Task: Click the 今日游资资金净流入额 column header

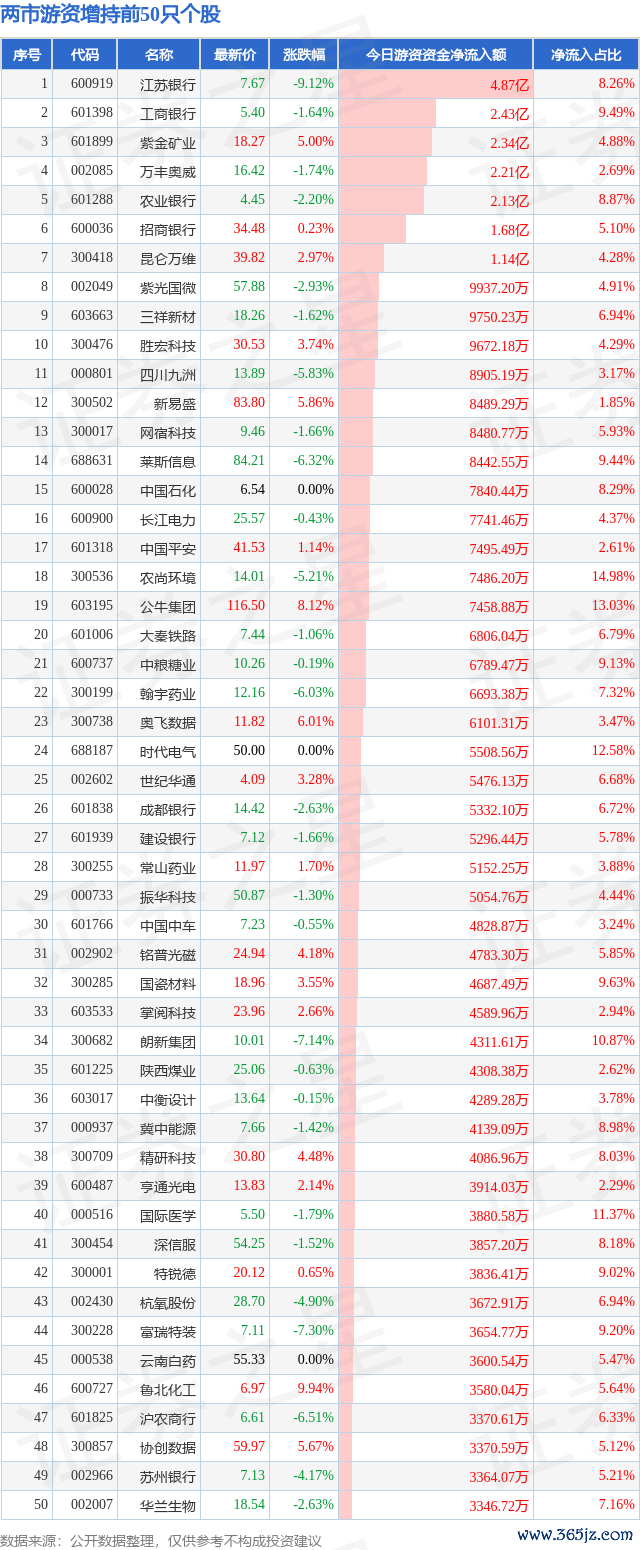Action: (435, 55)
